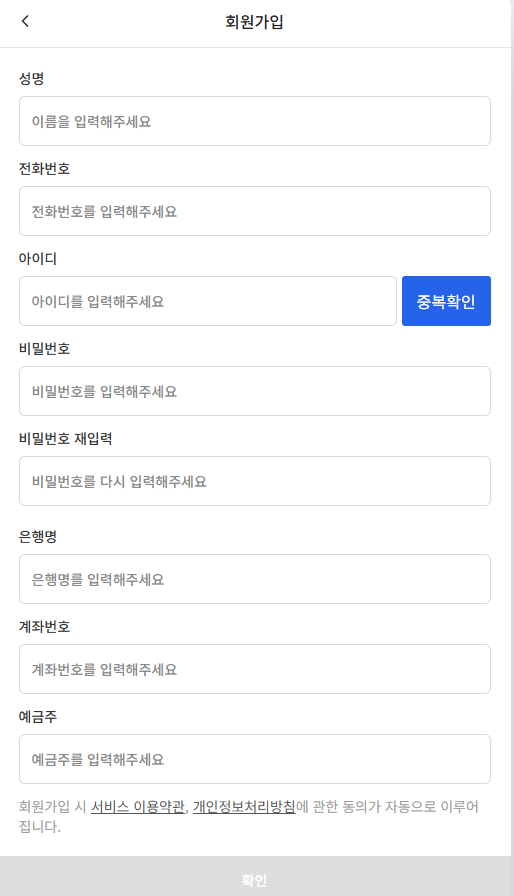This screenshot has width=514, height=896.
Task: Click the 은행명 bank name field
Action: [x=255, y=579]
